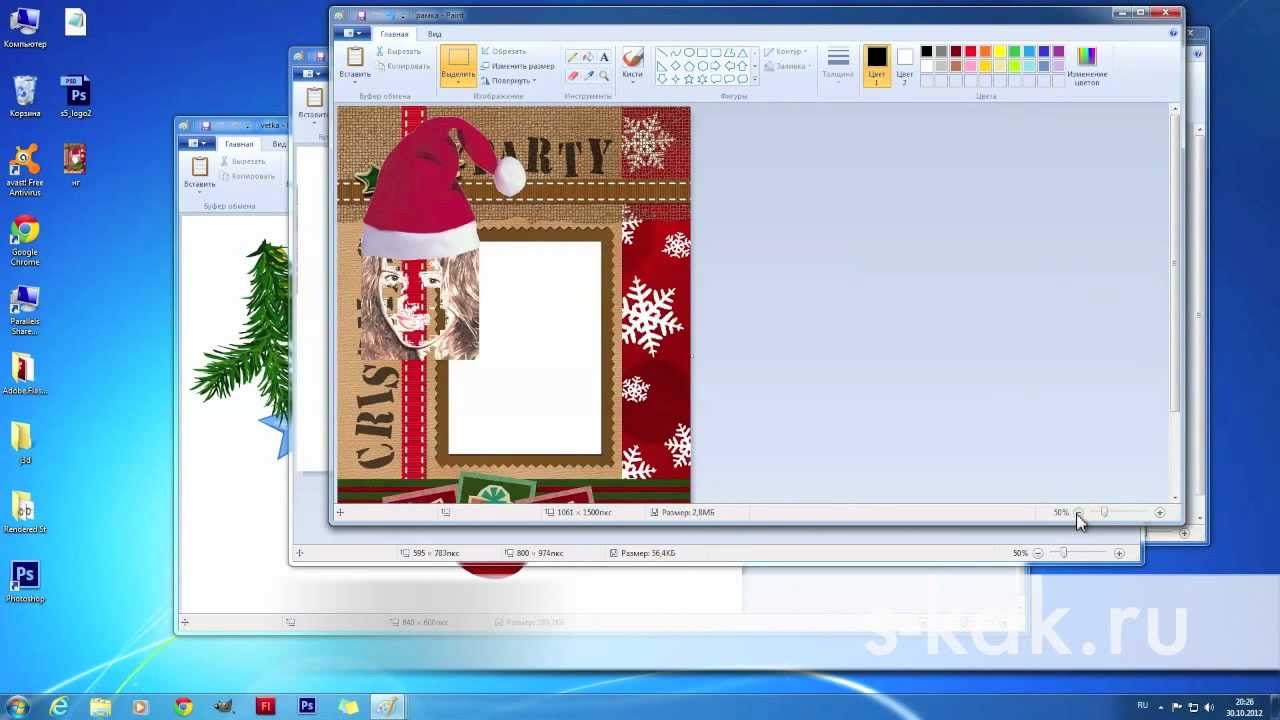The height and width of the screenshot is (720, 1280).
Task: Open Internet Explorer from the taskbar
Action: pyautogui.click(x=59, y=706)
